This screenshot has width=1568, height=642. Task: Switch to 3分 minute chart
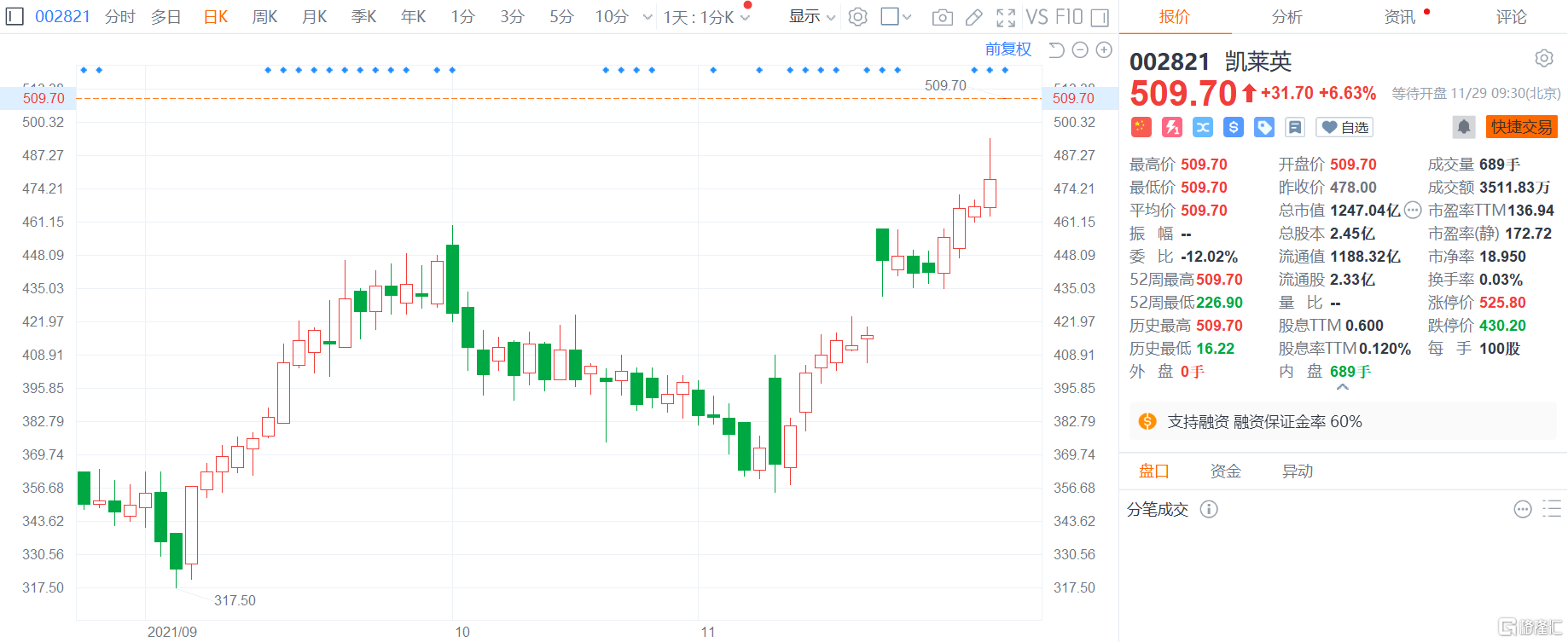tap(513, 17)
